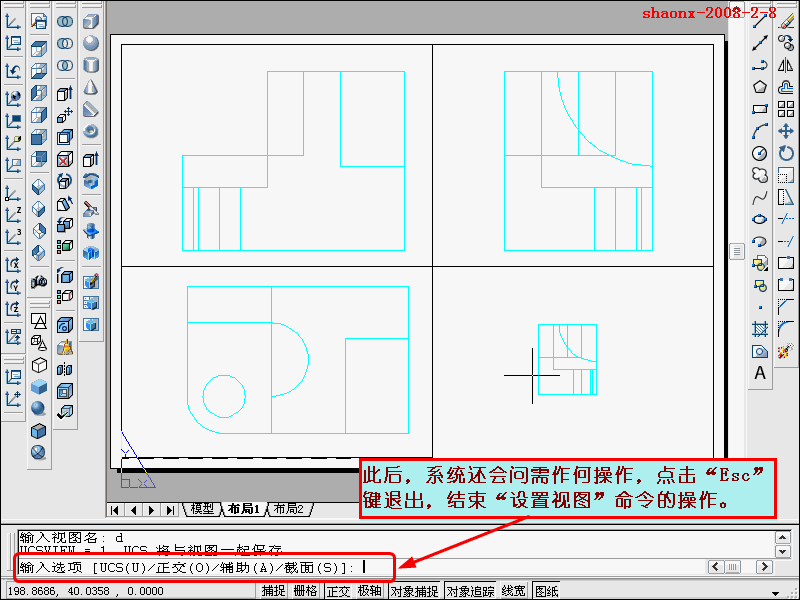Toggle 捕捉 snap mode
The width and height of the screenshot is (800, 600).
point(273,591)
